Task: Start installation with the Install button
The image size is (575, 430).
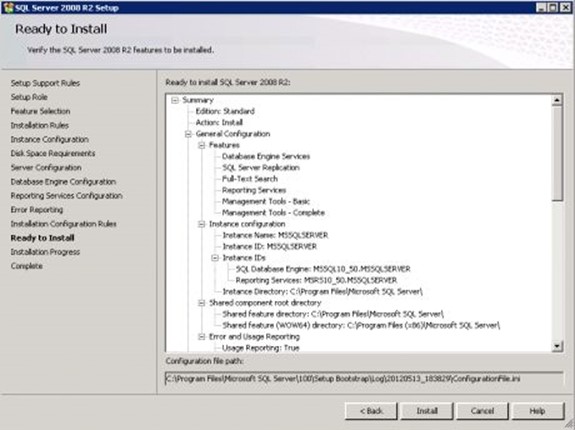Action: pyautogui.click(x=427, y=411)
